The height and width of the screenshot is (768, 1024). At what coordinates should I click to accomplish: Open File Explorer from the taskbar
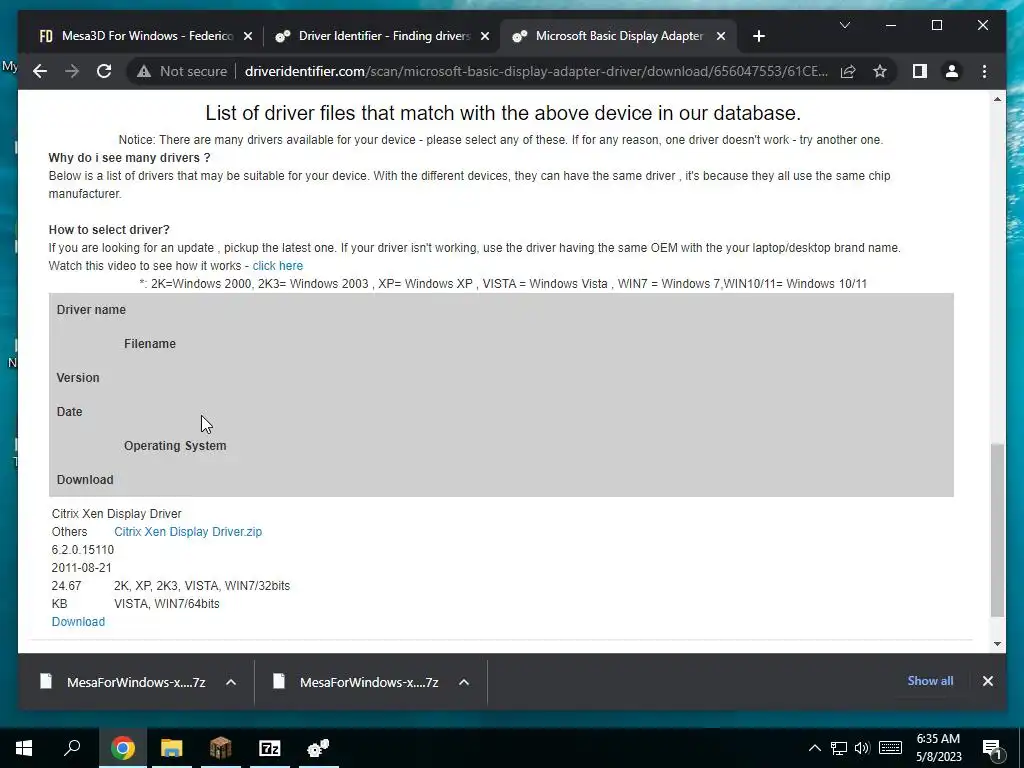(x=171, y=748)
